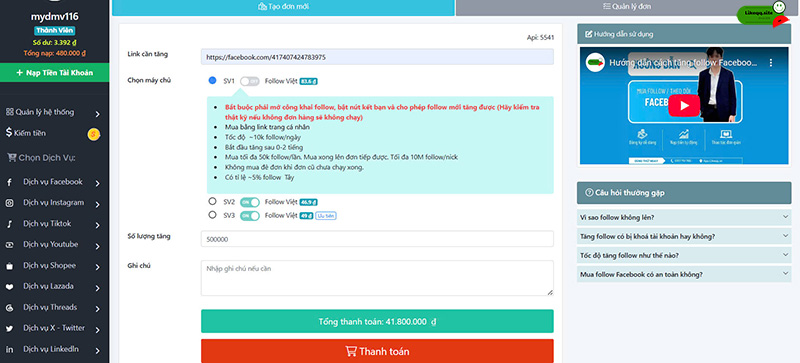Expand Dịch vụ Youtube chevron
Image resolution: width=800 pixels, height=363 pixels.
[x=97, y=246]
